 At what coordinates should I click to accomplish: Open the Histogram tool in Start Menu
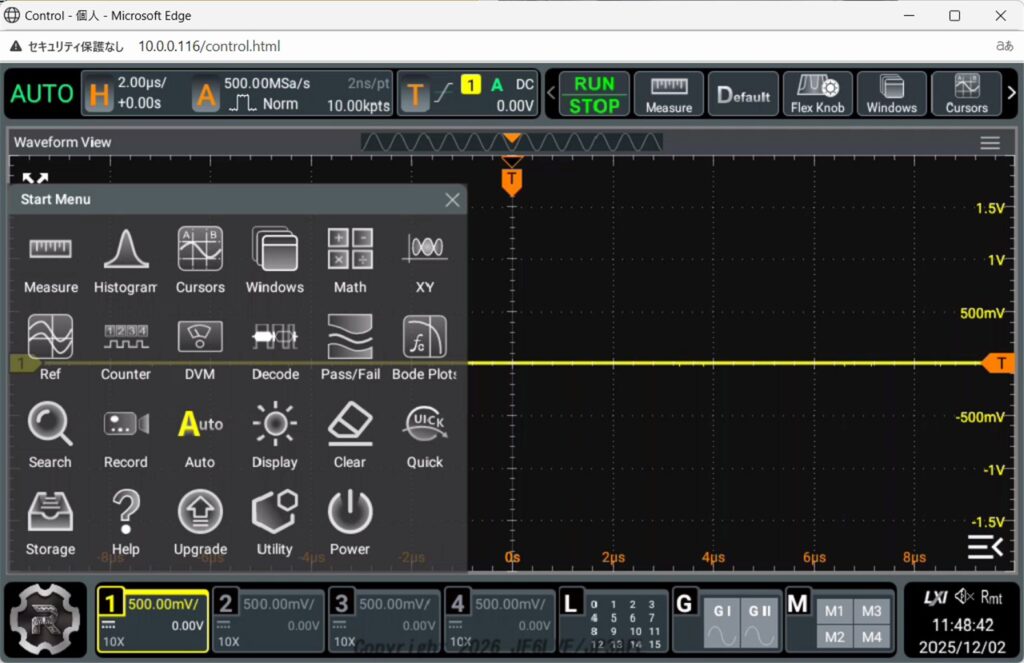[x=125, y=260]
